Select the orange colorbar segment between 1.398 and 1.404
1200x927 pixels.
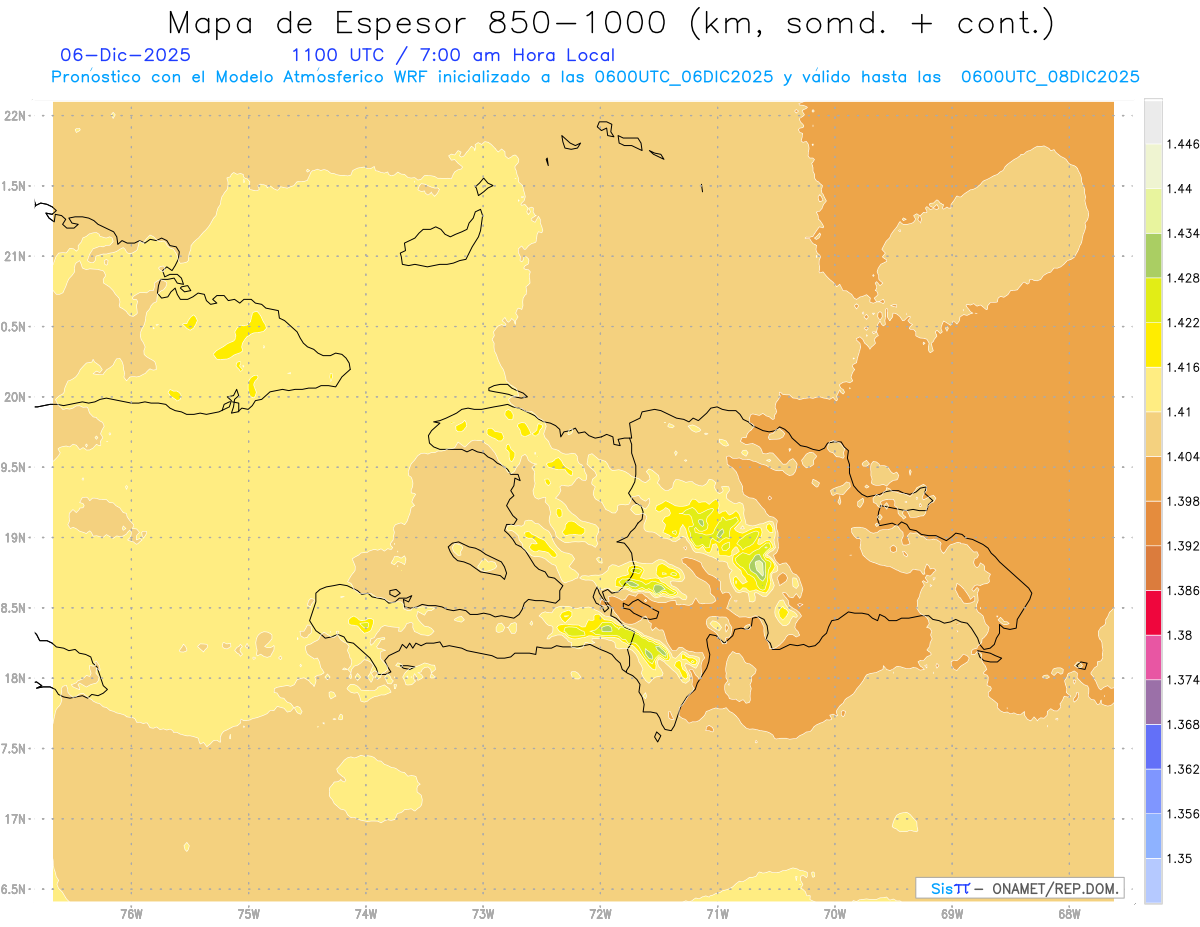1153,478
